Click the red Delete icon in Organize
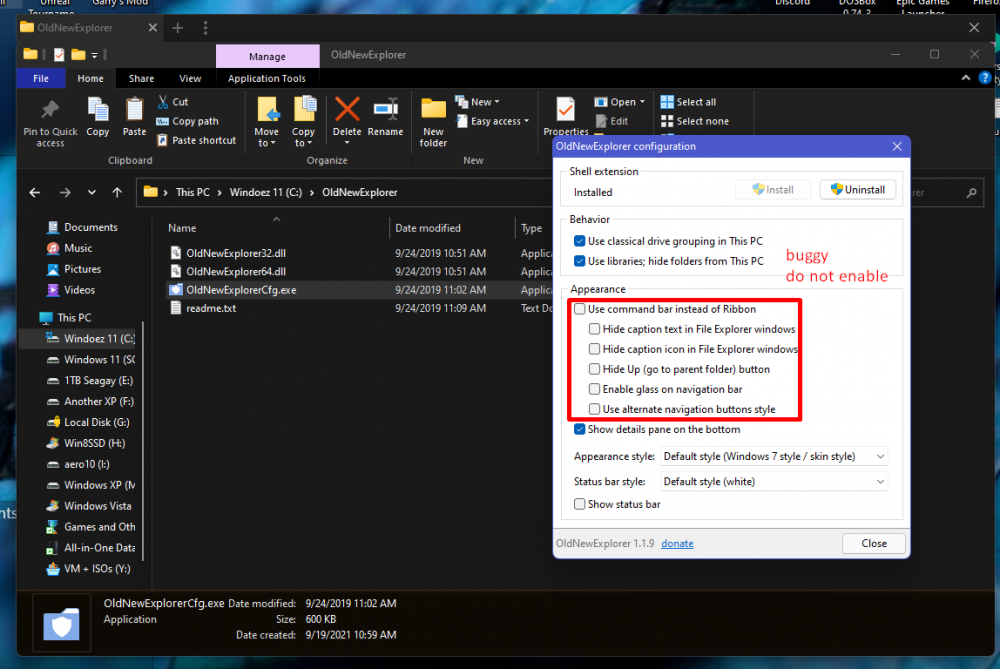The width and height of the screenshot is (1000, 669). [x=347, y=110]
